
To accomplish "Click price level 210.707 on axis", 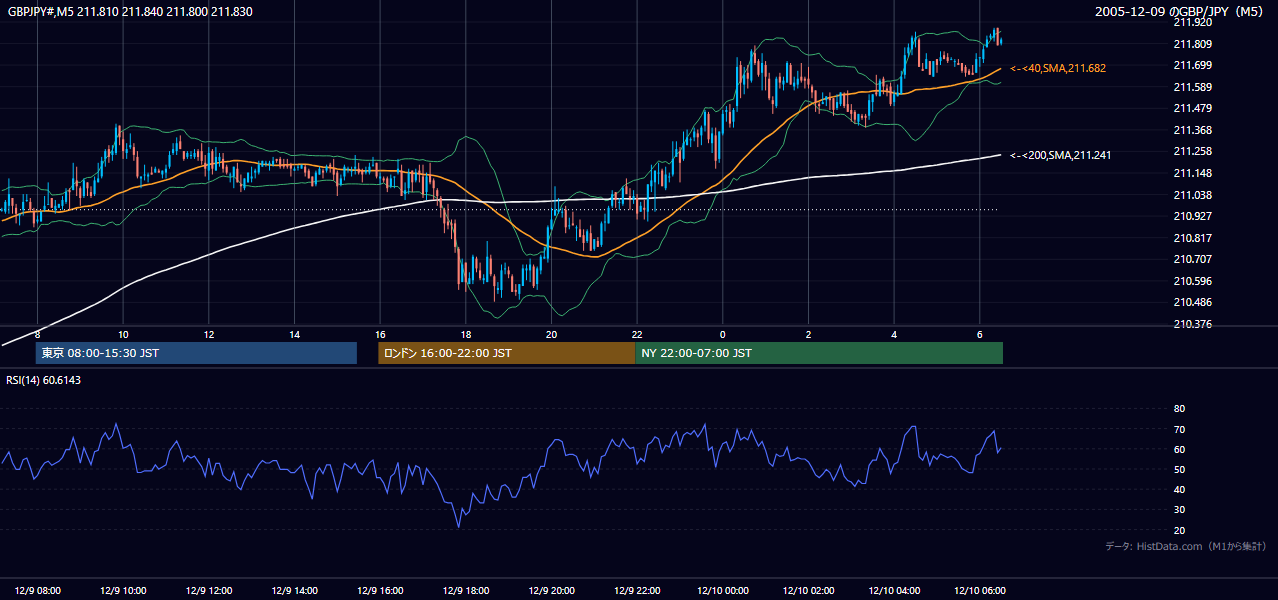I will [x=1192, y=259].
